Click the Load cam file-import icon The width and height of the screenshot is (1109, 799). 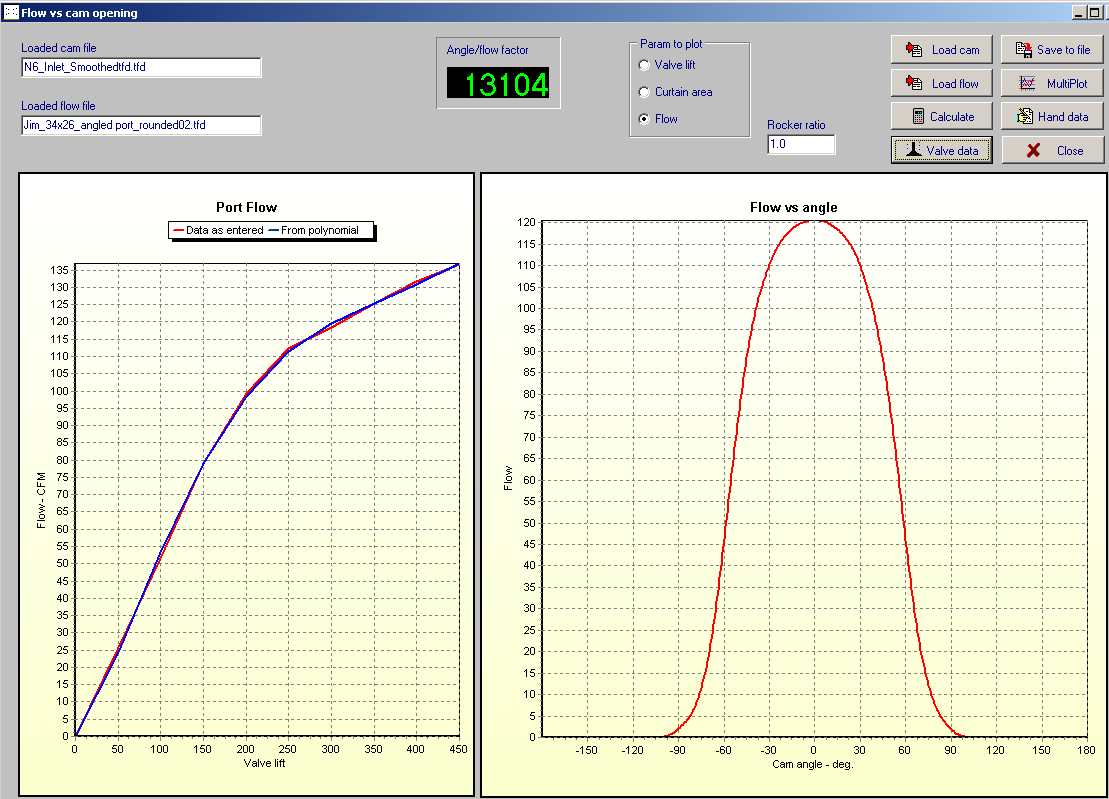coord(913,50)
